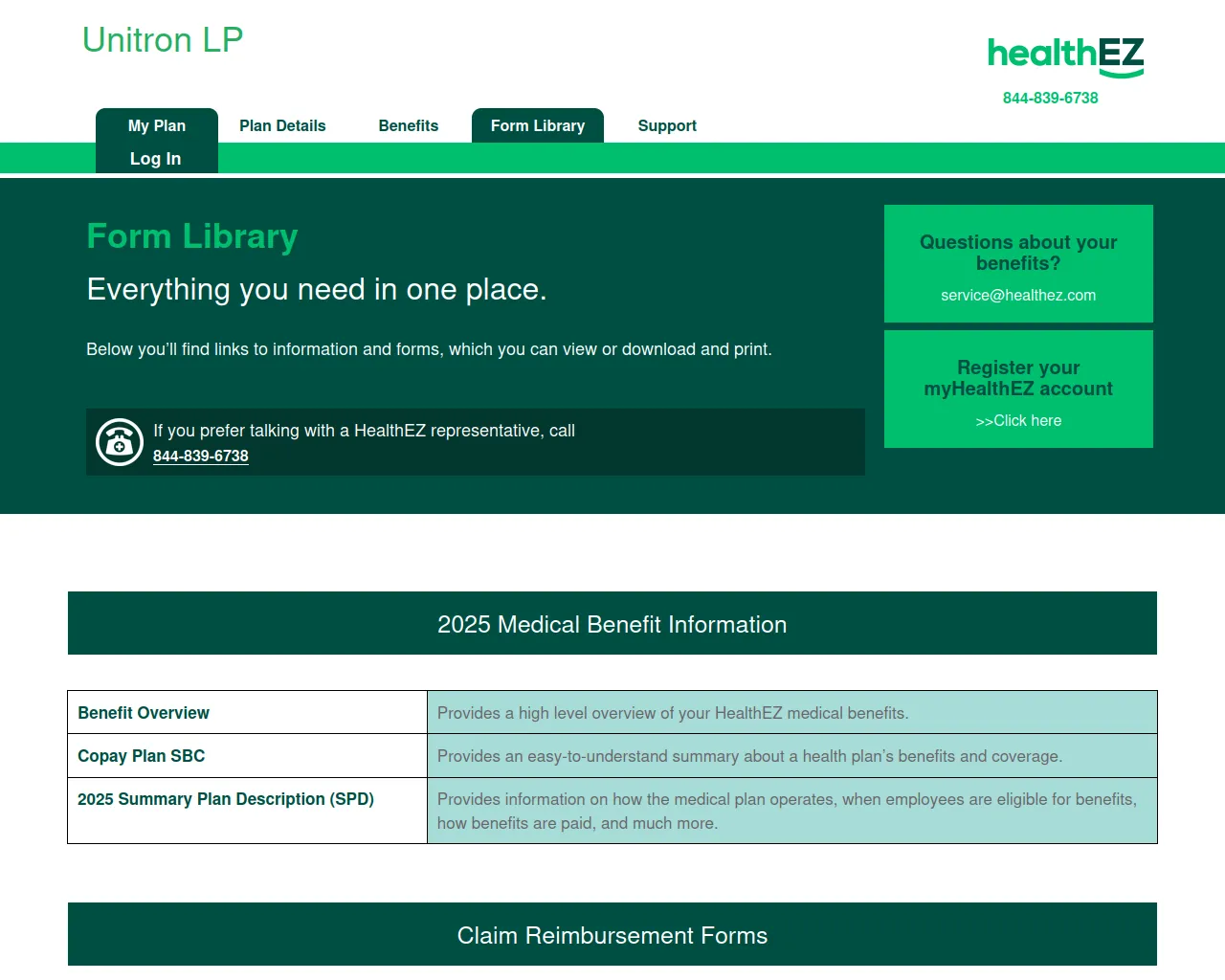Select Log In under My Plan
The width and height of the screenshot is (1225, 980).
(x=156, y=159)
